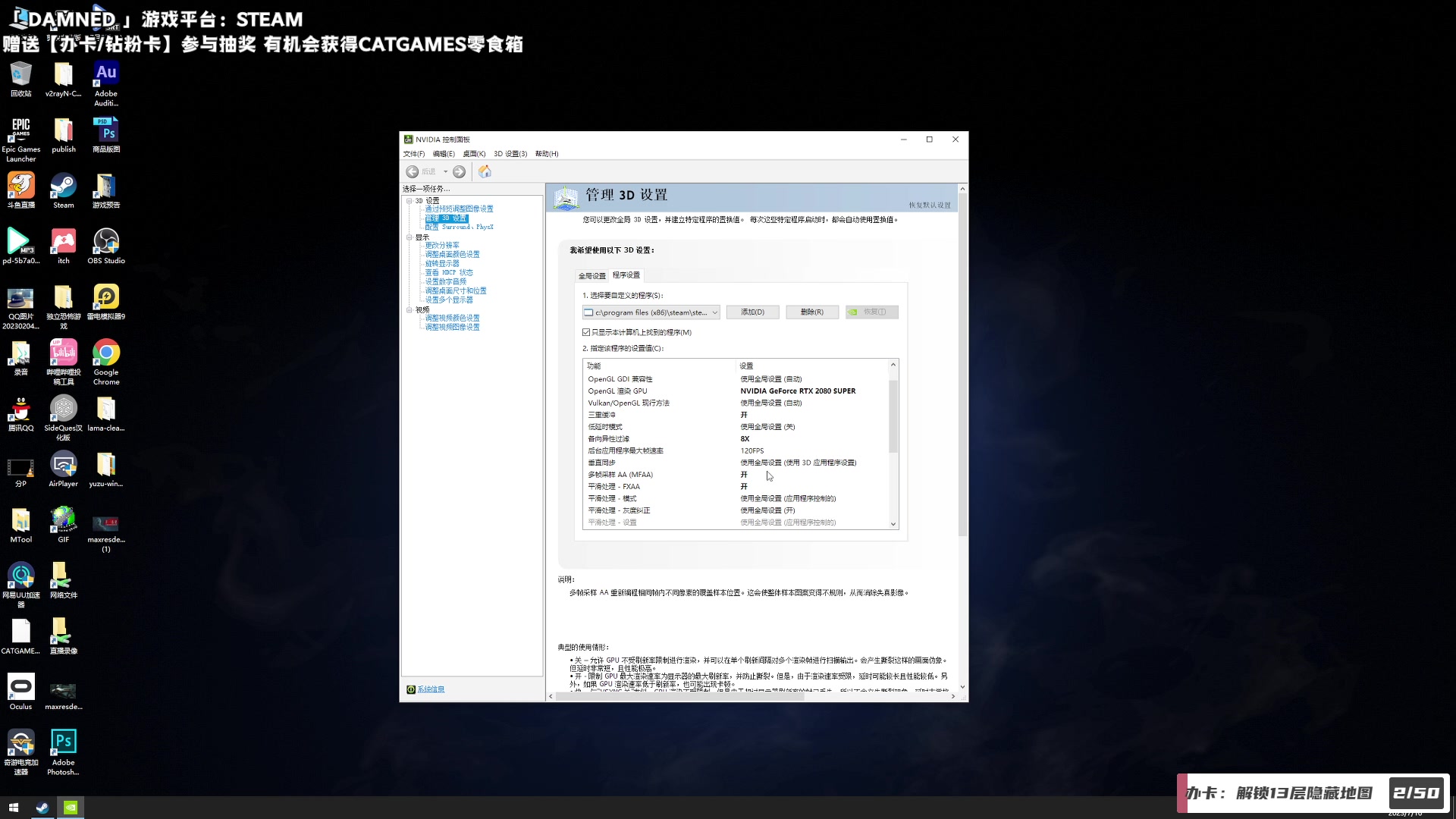Open 奇游电竞加速器 desktop shortcut
The height and width of the screenshot is (819, 1456).
[20, 752]
